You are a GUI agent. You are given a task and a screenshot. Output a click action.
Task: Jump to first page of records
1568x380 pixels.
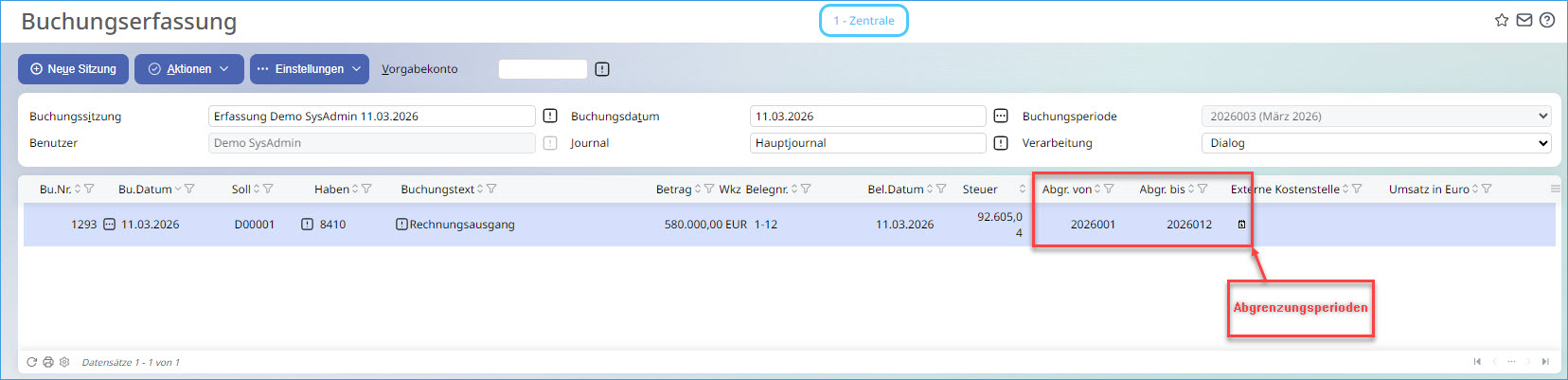(x=1477, y=361)
